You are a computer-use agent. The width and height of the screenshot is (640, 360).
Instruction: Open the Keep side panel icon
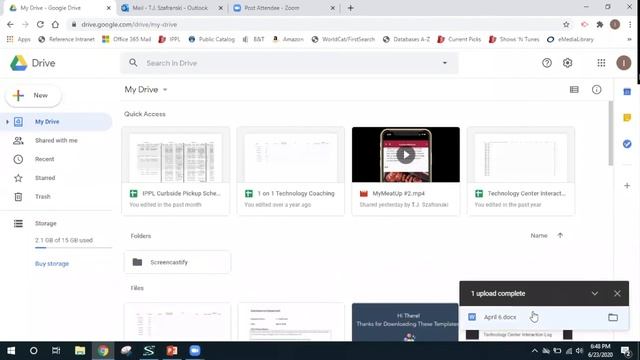[x=627, y=118]
